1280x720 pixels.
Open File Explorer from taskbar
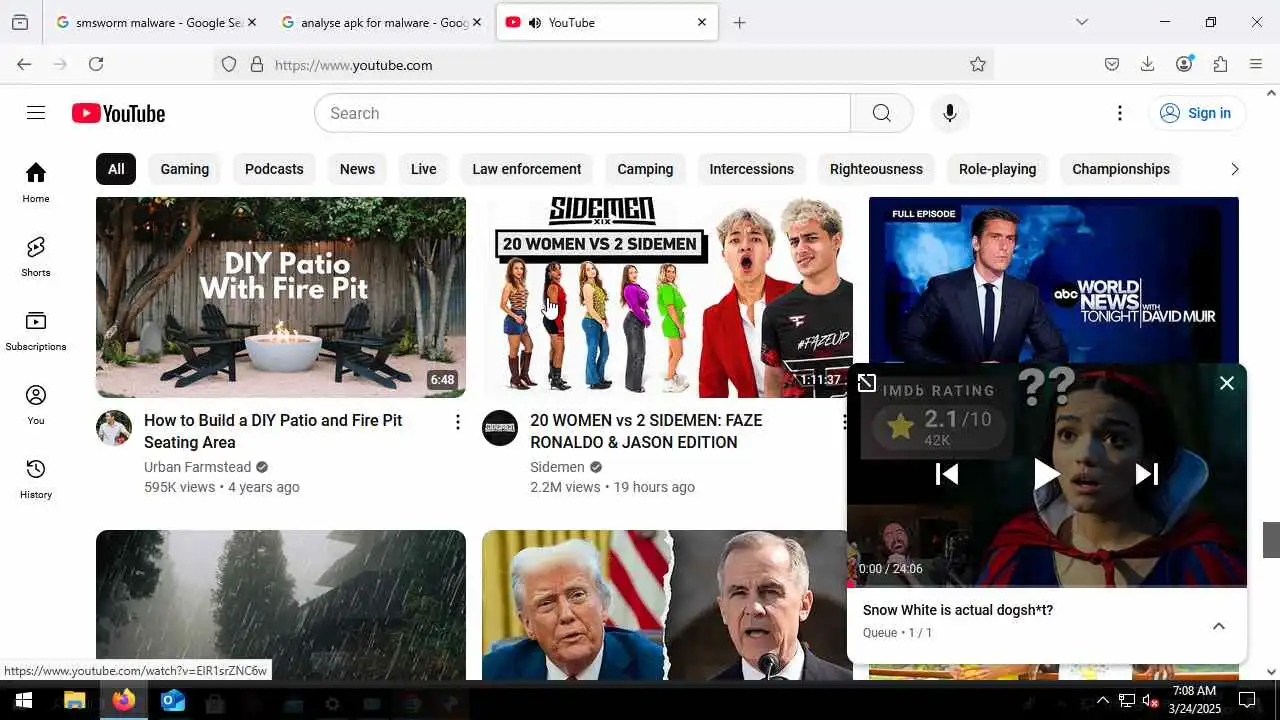pyautogui.click(x=75, y=700)
